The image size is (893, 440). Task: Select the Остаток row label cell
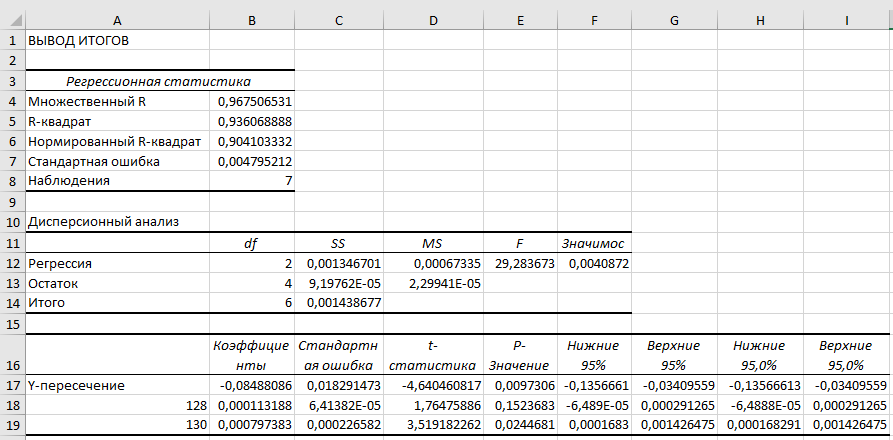[x=117, y=283]
